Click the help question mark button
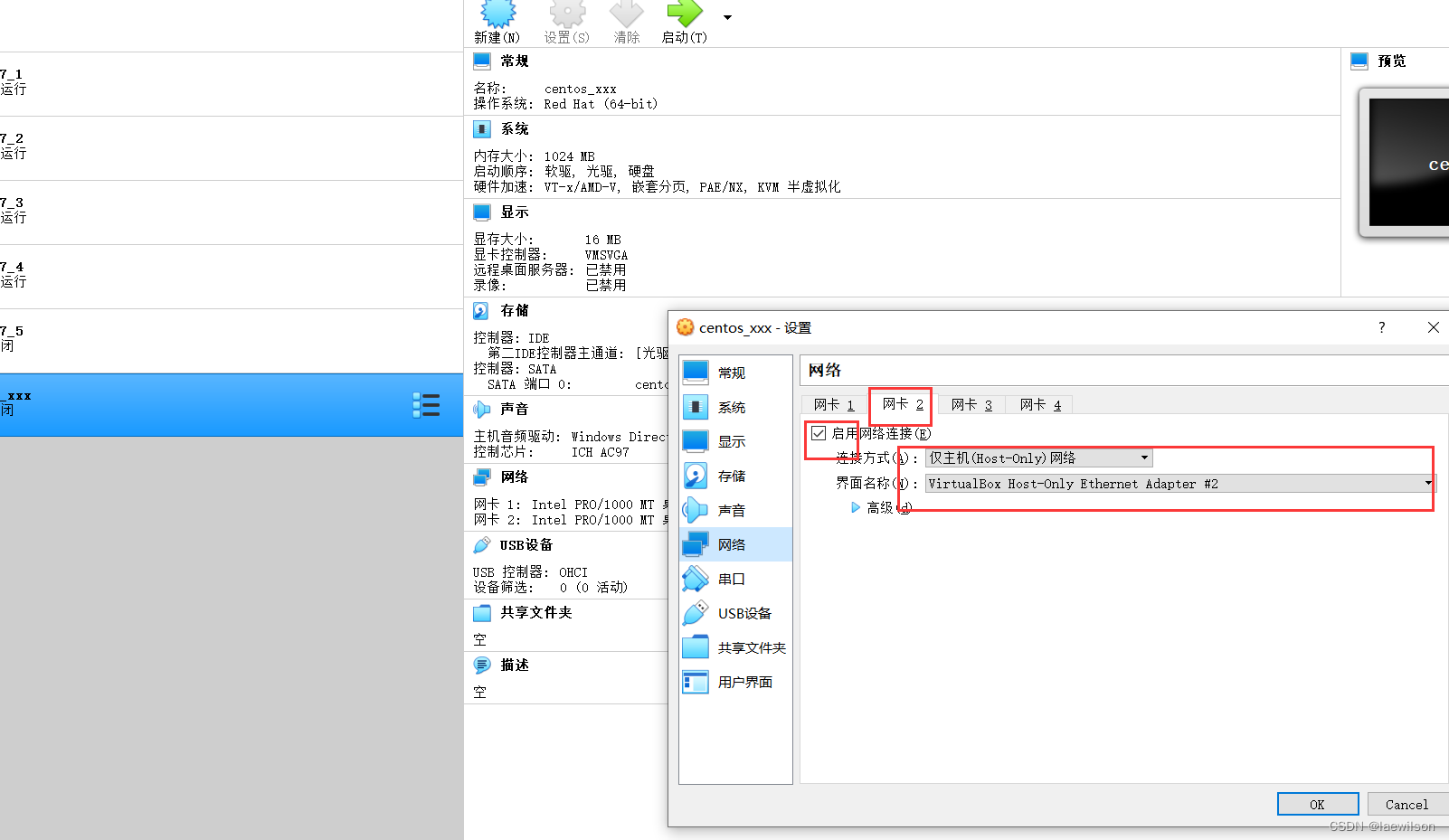Viewport: 1449px width, 840px height. 1381,327
